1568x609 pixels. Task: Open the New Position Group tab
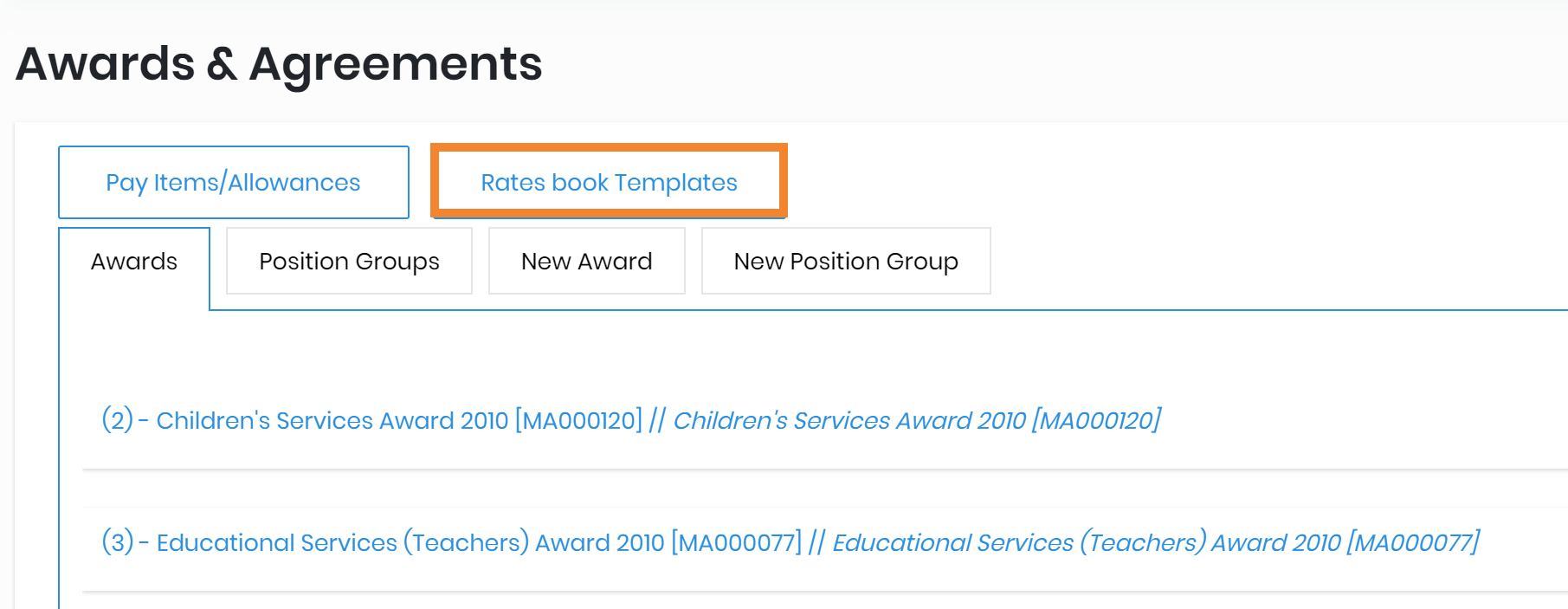[846, 262]
